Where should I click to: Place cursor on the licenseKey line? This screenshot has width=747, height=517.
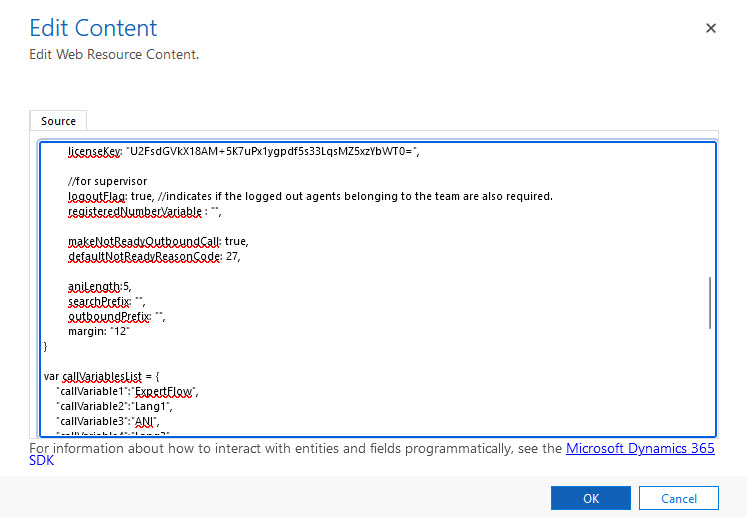[240, 151]
